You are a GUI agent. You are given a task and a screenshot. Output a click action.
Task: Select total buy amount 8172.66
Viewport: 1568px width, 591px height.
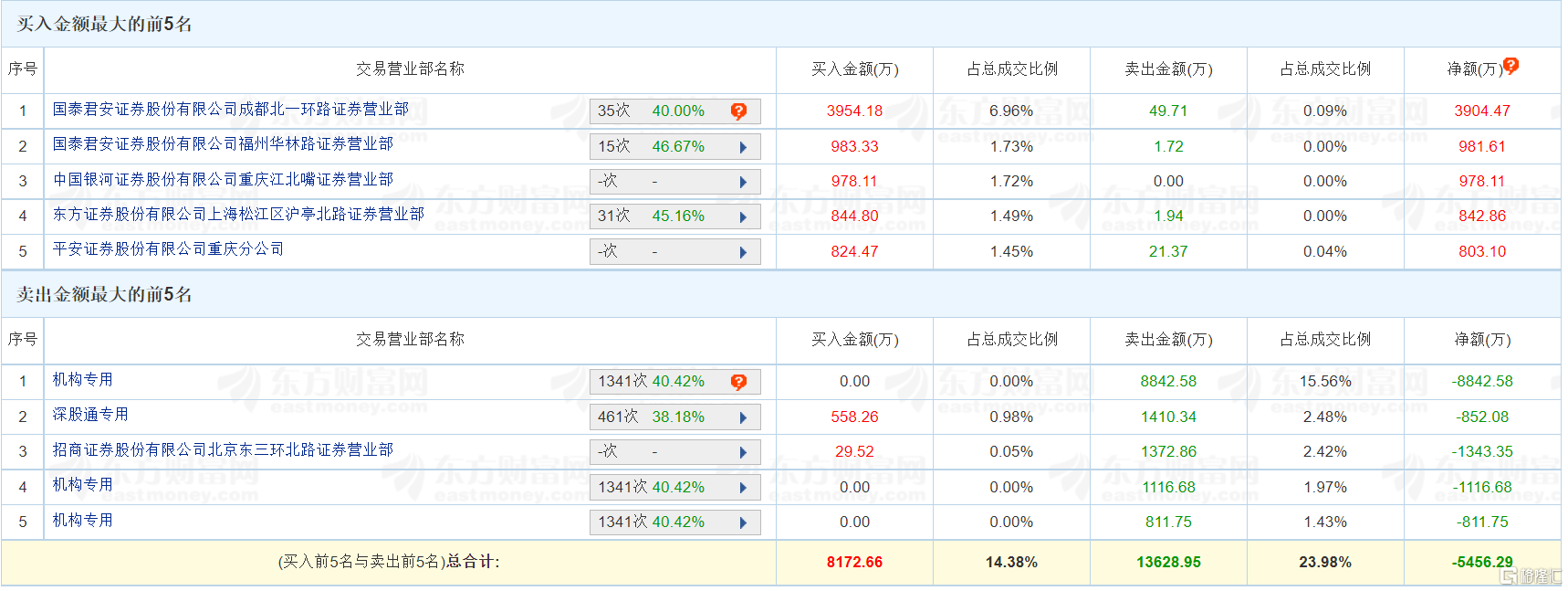point(854,562)
